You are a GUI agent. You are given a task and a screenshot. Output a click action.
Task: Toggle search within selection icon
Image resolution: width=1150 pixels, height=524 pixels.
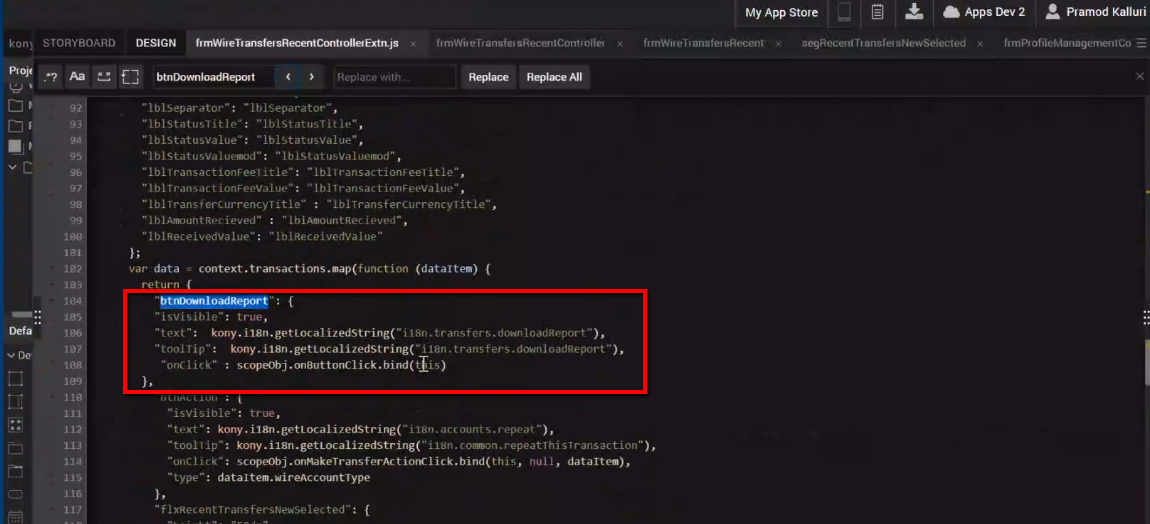[x=130, y=77]
